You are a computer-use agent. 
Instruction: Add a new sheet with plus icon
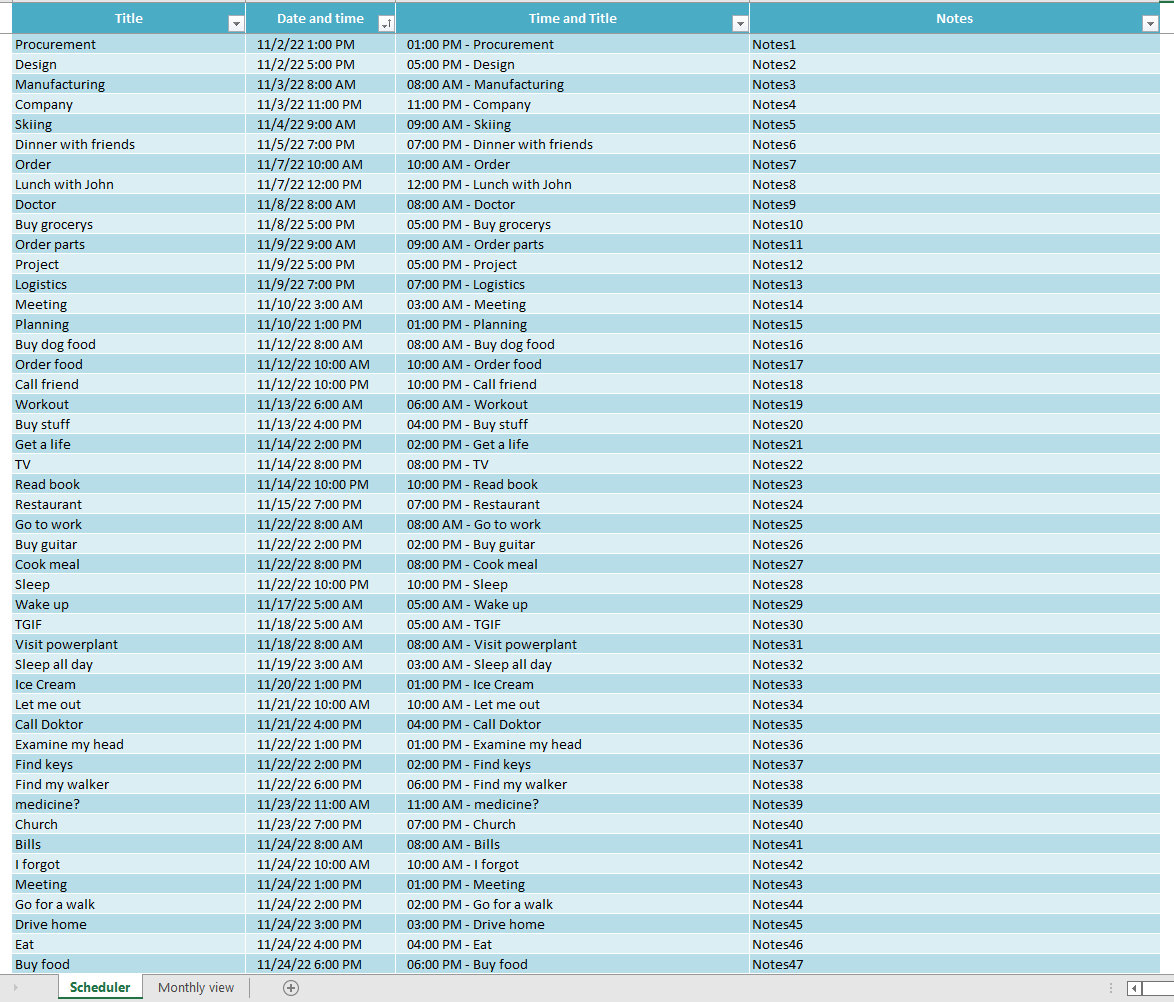point(291,988)
